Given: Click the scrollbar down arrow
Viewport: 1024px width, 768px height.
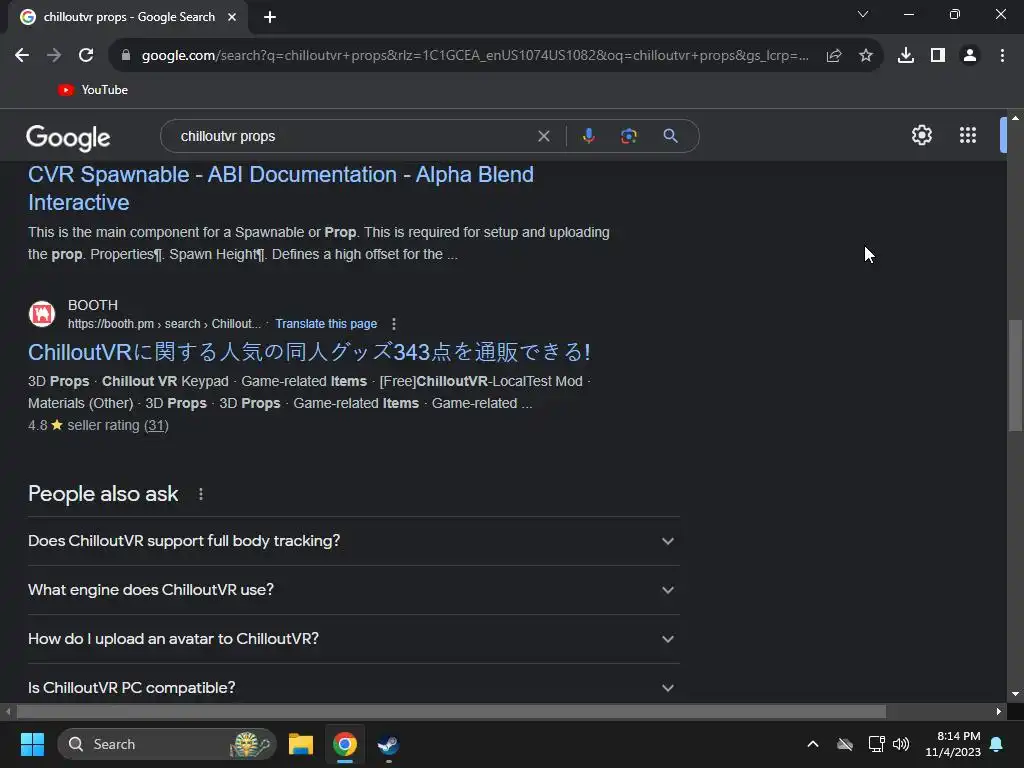Looking at the screenshot, I should (x=1015, y=695).
